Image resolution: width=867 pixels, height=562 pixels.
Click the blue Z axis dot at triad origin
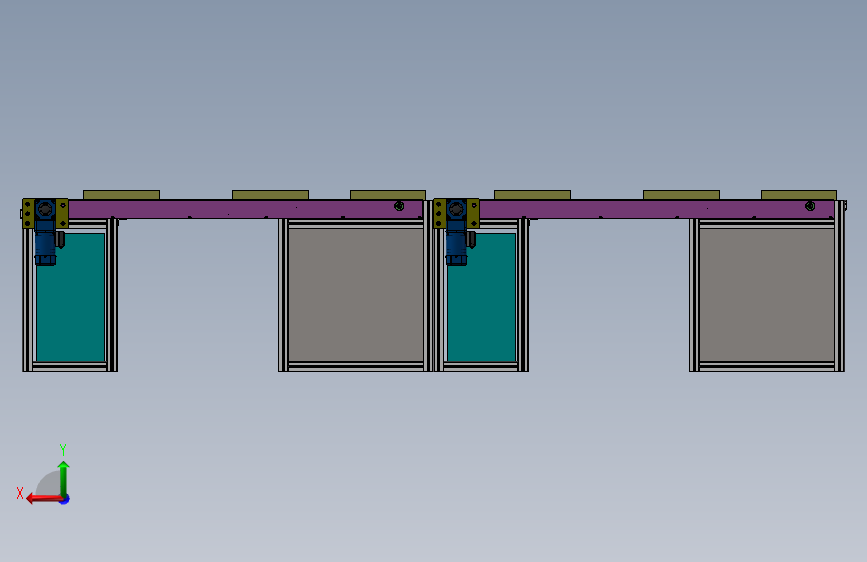[x=65, y=499]
